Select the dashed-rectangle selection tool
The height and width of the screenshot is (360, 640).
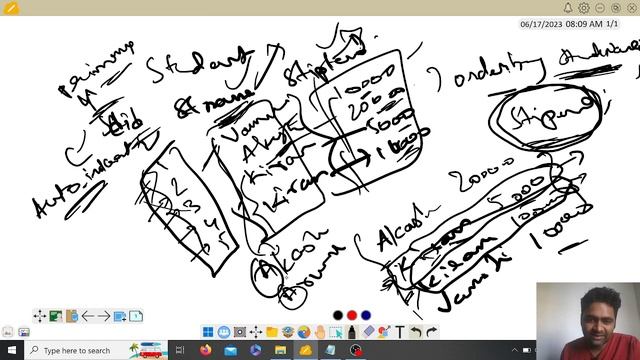(336, 332)
